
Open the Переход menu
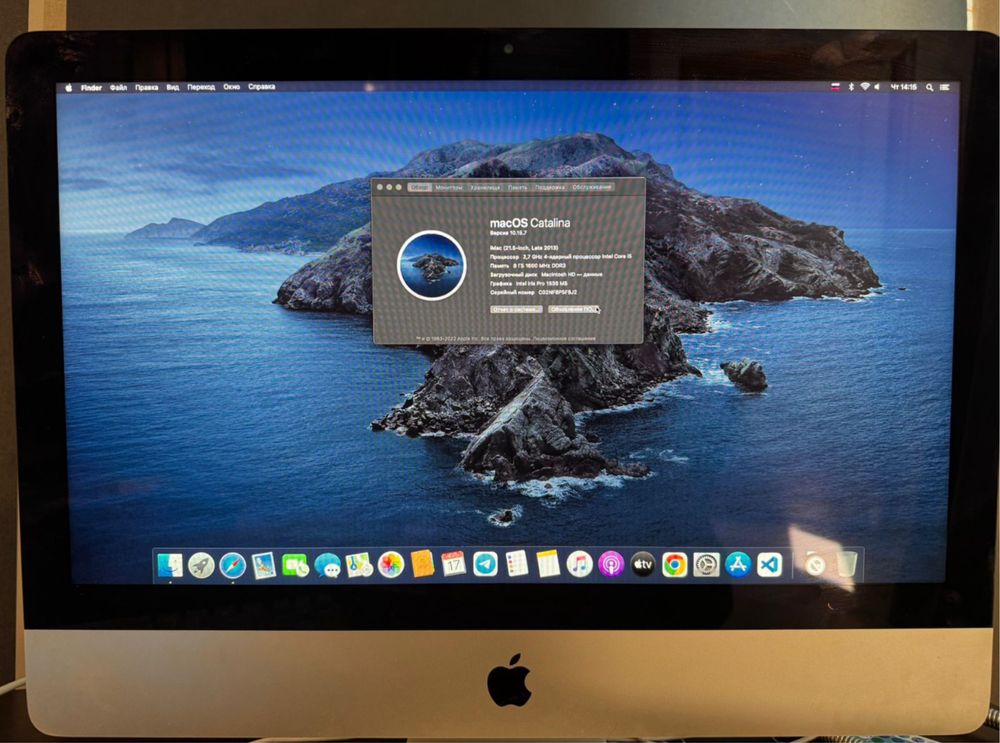201,87
